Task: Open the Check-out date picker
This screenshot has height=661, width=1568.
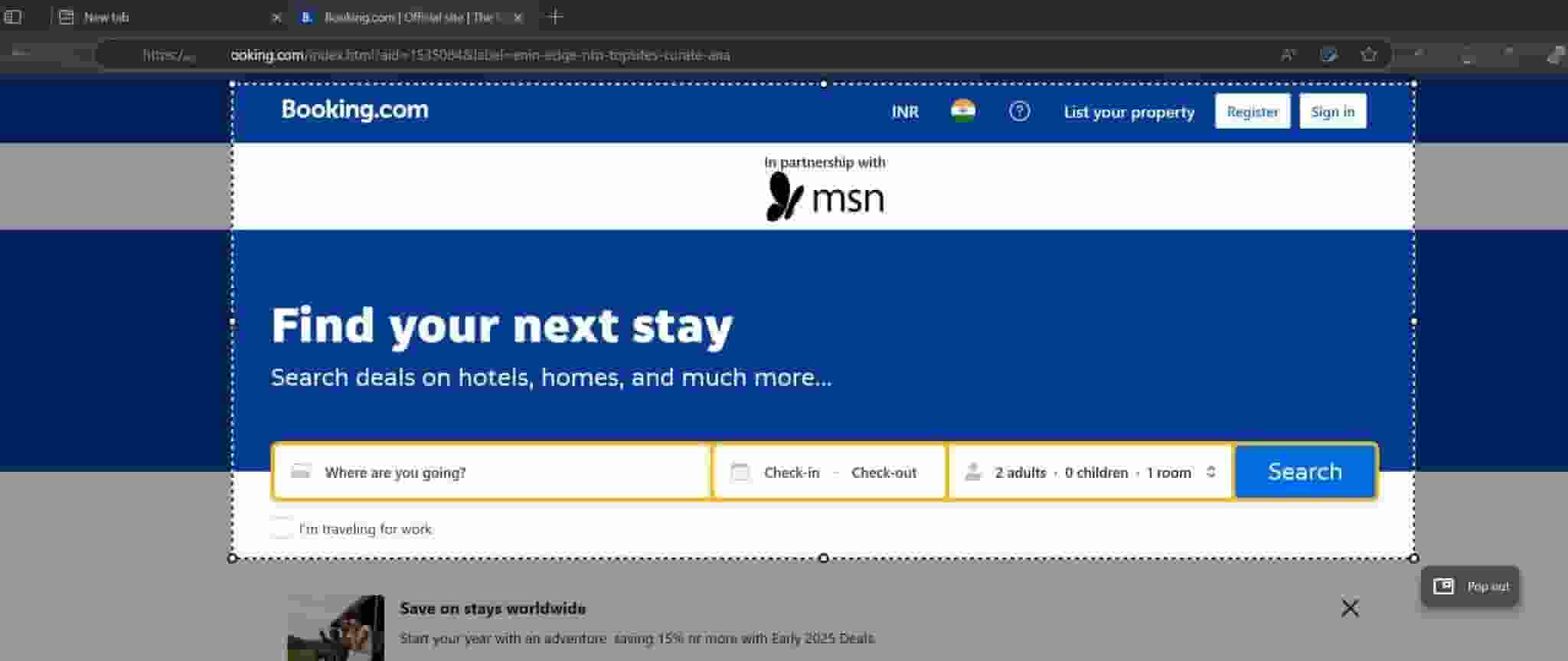Action: point(884,473)
